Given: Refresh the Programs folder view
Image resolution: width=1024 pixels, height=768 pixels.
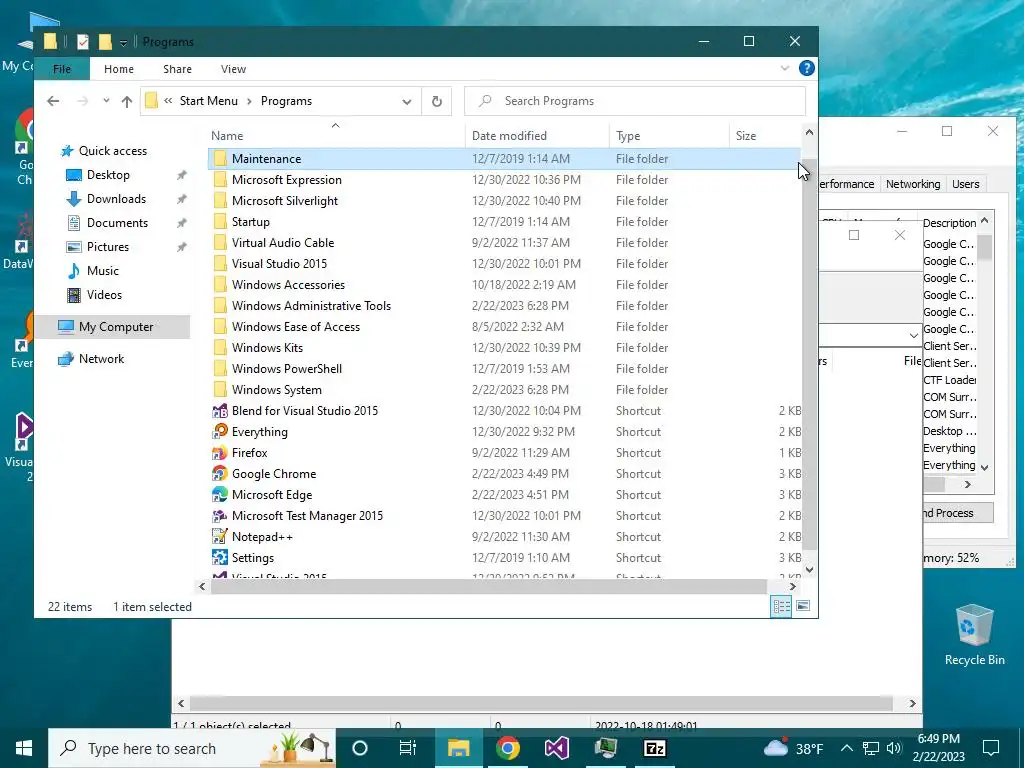Looking at the screenshot, I should pos(437,101).
